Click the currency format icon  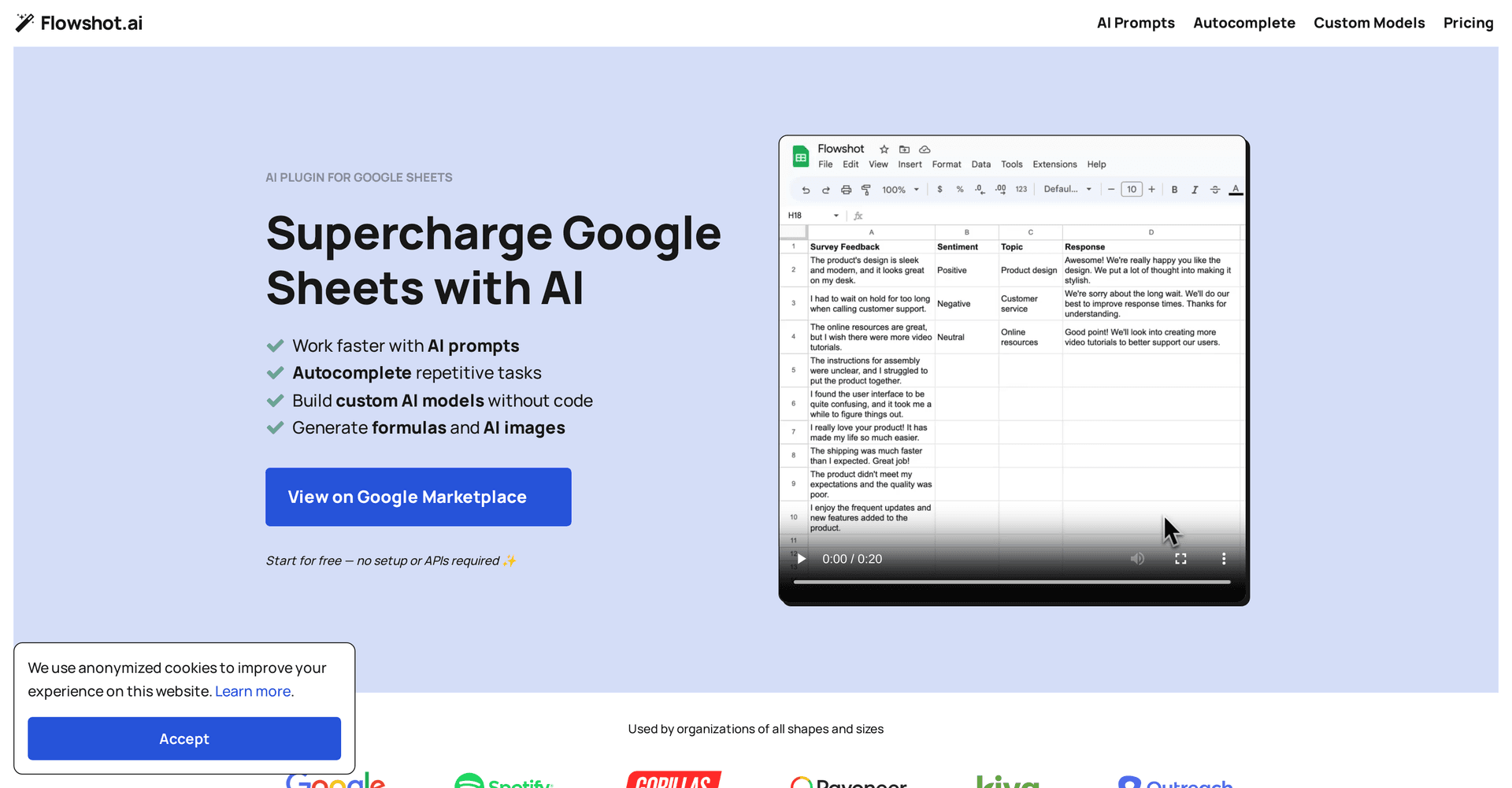(x=939, y=190)
